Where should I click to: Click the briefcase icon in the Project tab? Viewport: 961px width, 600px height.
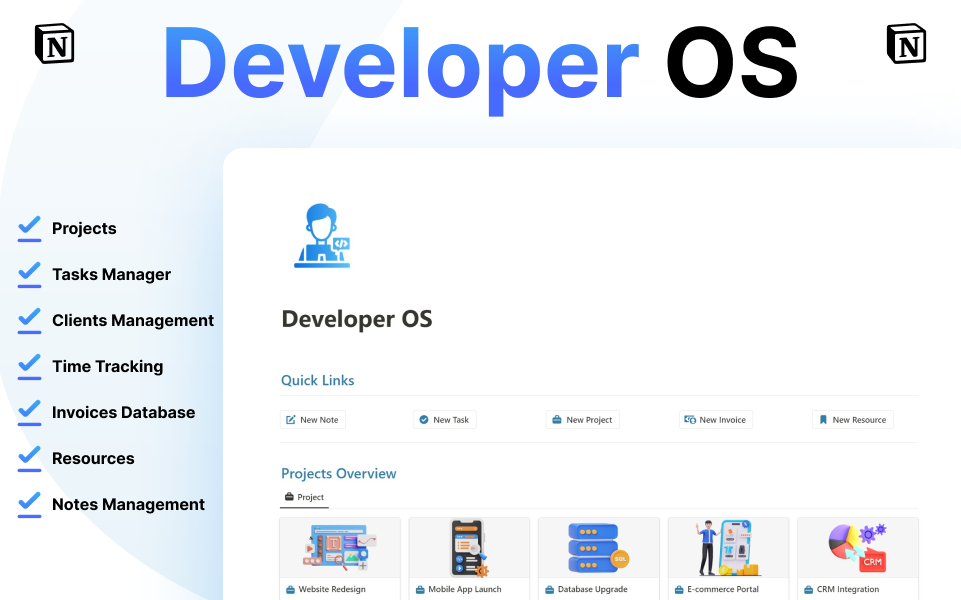[x=289, y=496]
